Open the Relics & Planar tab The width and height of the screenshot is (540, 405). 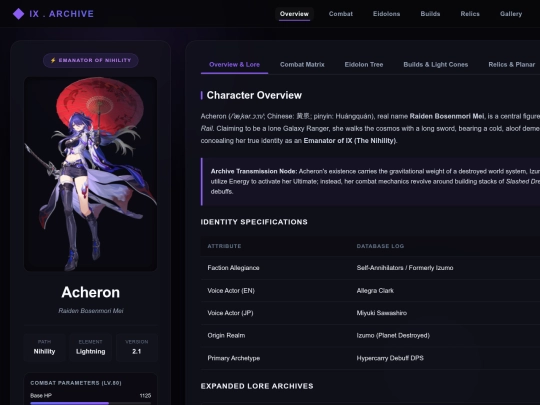[511, 65]
